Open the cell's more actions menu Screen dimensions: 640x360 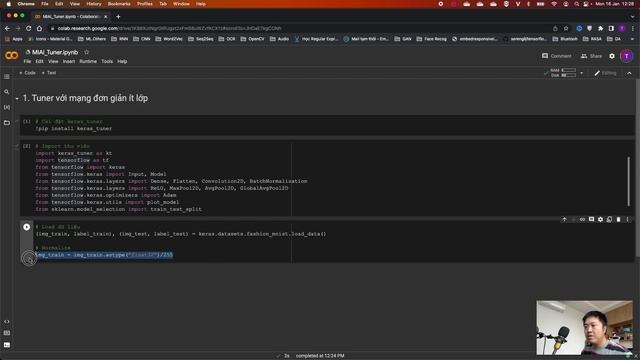[x=628, y=220]
